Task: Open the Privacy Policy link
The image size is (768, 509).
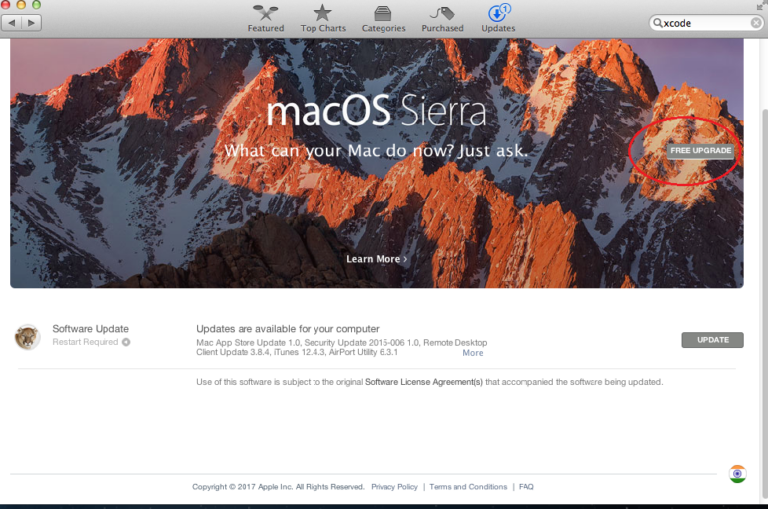Action: pos(394,487)
